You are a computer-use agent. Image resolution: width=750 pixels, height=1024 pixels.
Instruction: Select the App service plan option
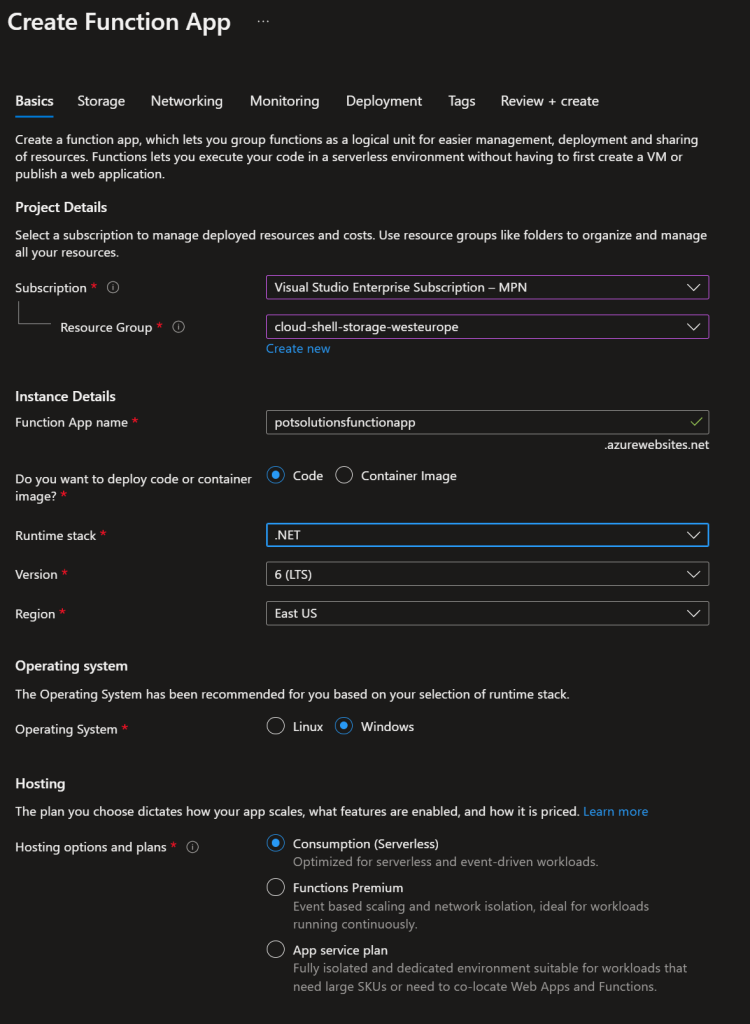pos(276,949)
